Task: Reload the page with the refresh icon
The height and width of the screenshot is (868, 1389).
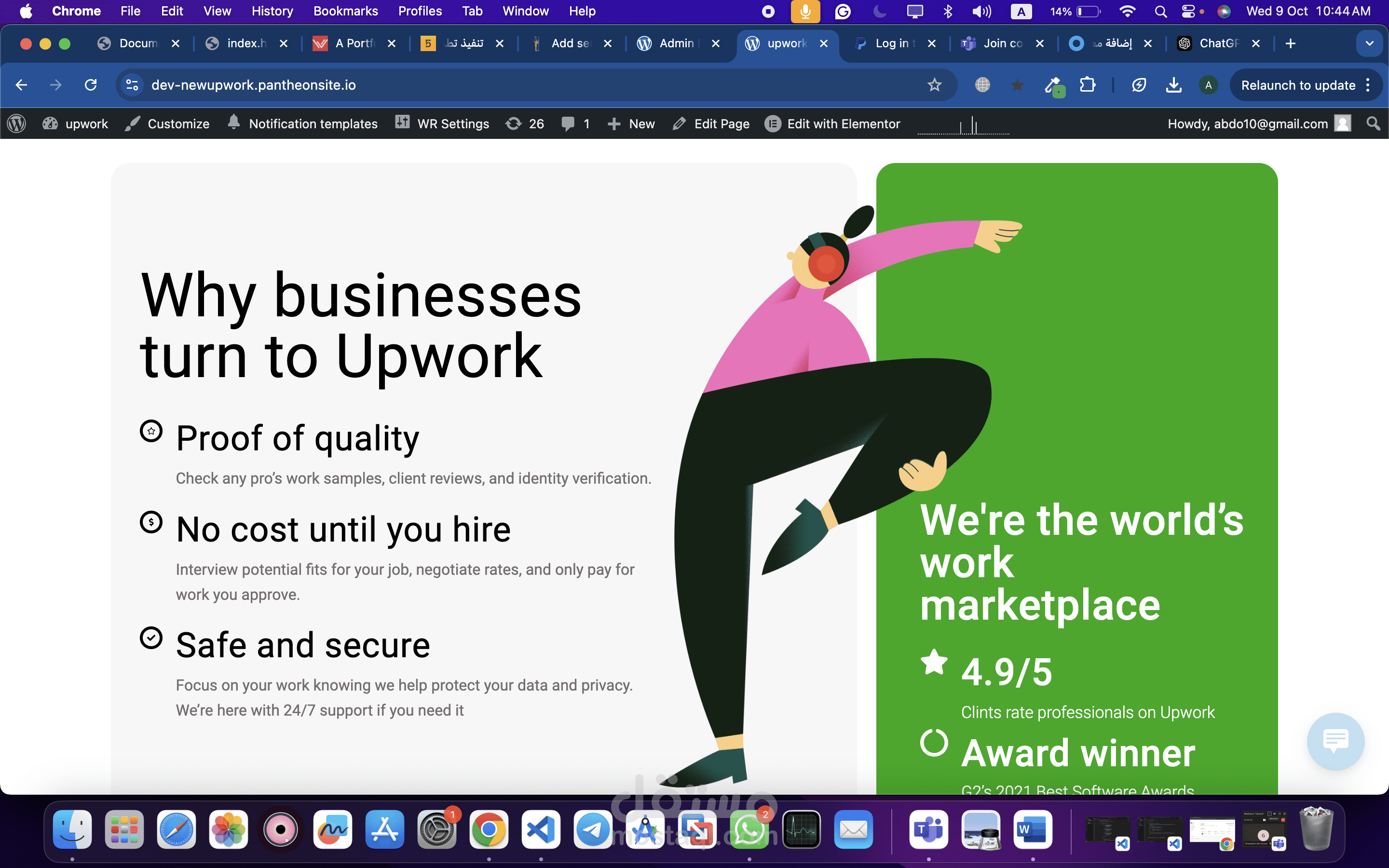Action: [91, 85]
